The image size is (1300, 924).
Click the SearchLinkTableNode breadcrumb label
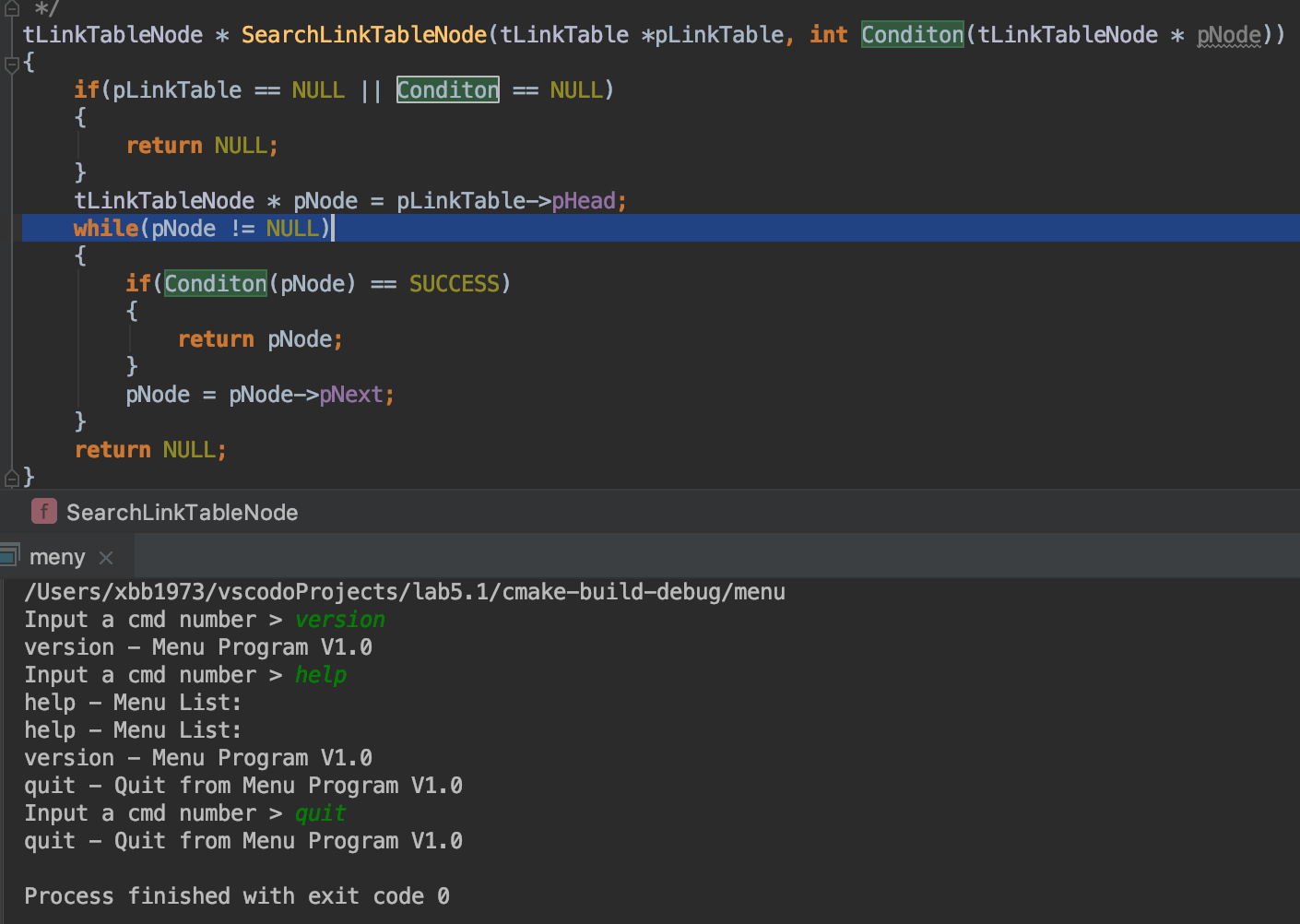(x=182, y=513)
